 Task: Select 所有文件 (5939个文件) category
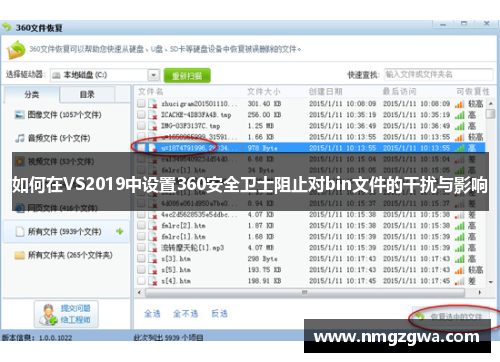tap(66, 231)
